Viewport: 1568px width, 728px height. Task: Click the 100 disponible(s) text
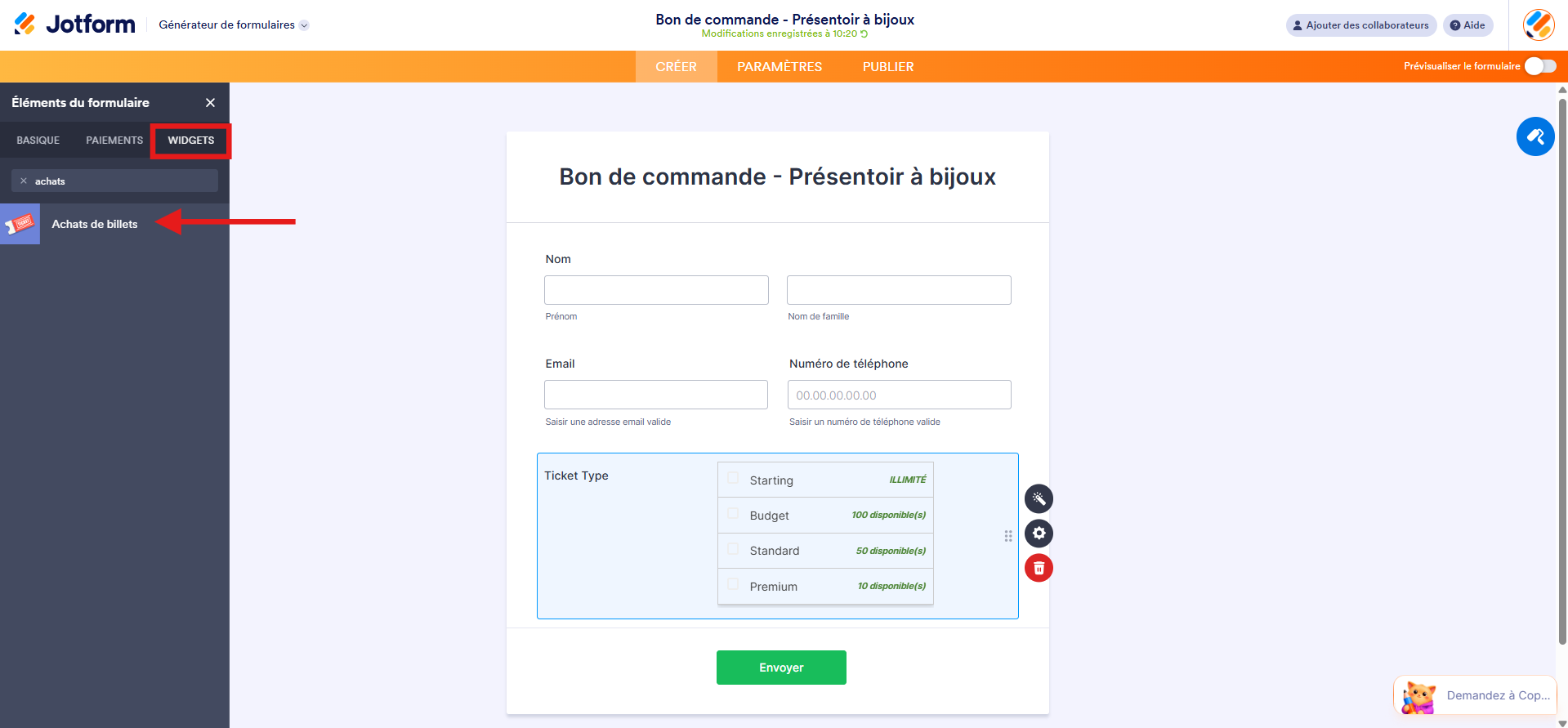889,515
